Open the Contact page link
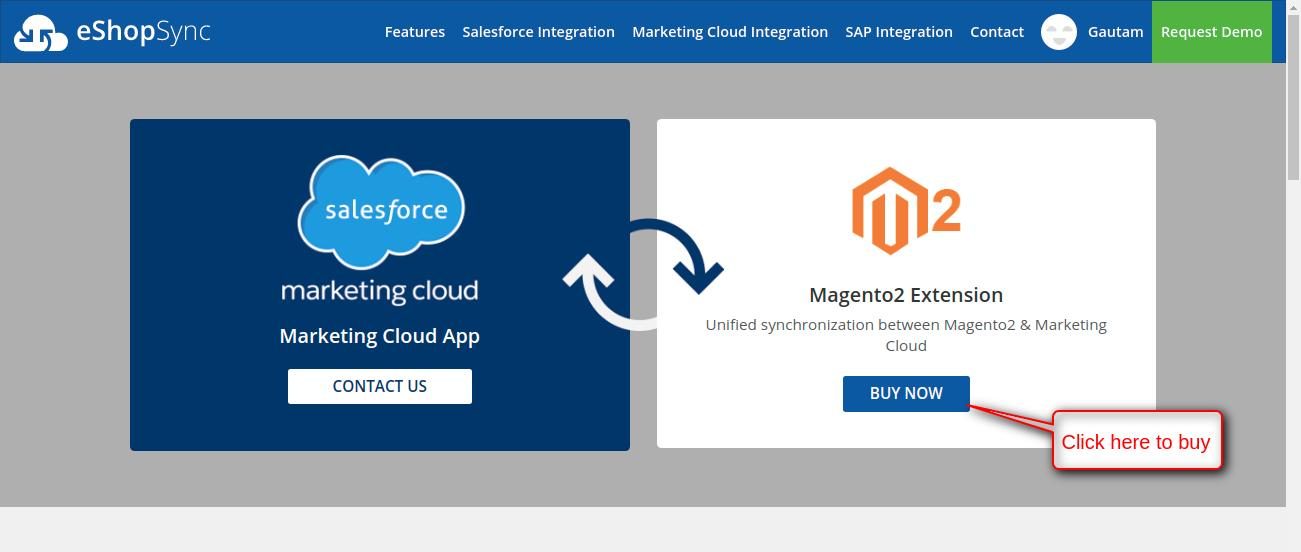The width and height of the screenshot is (1301, 552). 997,32
